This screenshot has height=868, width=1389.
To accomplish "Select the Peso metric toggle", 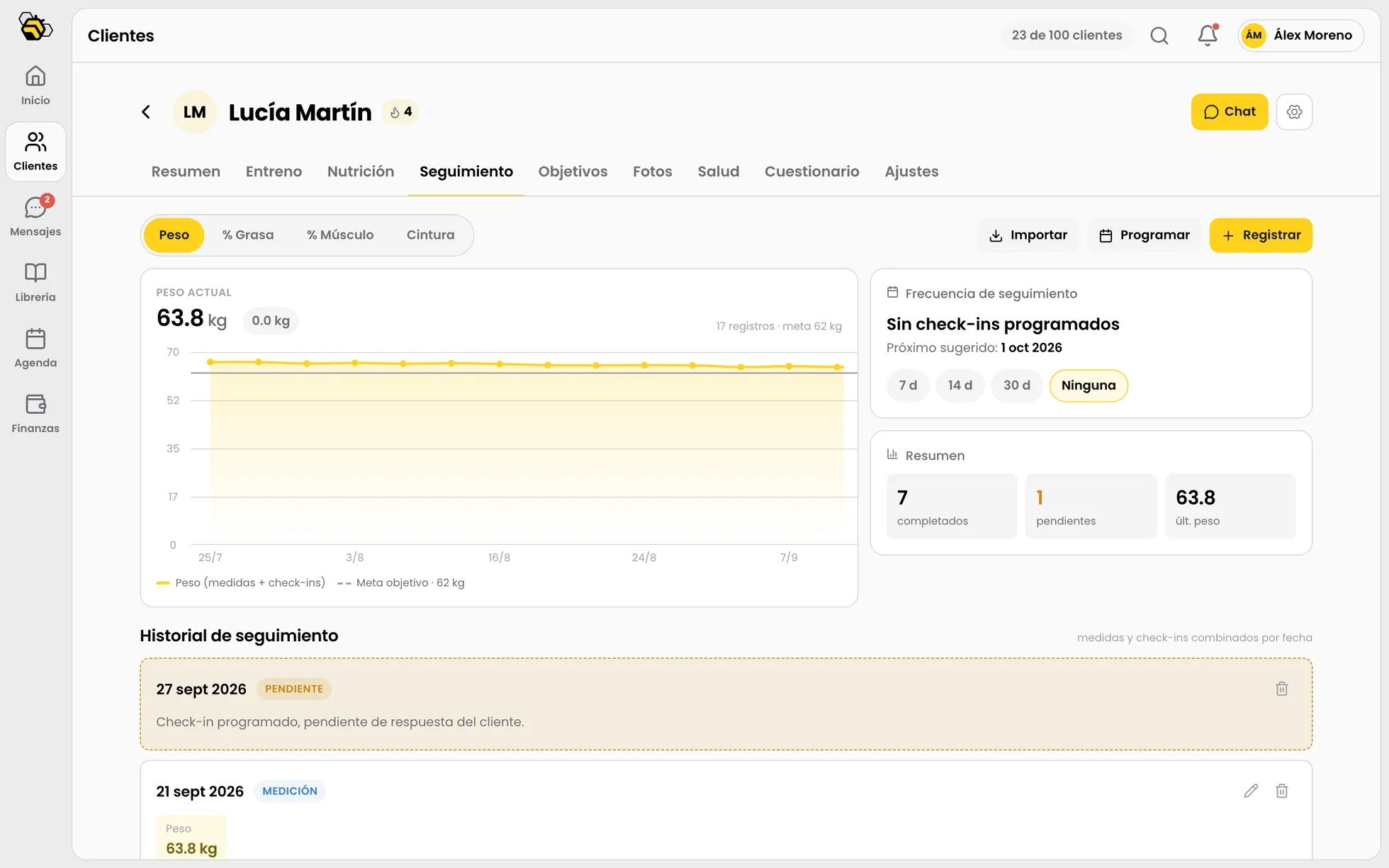I will 174,235.
